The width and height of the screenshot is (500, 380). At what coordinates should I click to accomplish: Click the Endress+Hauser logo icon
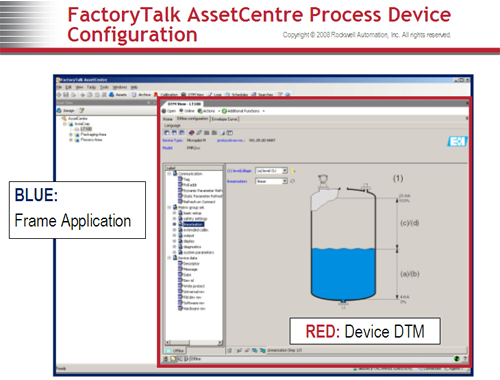click(457, 141)
